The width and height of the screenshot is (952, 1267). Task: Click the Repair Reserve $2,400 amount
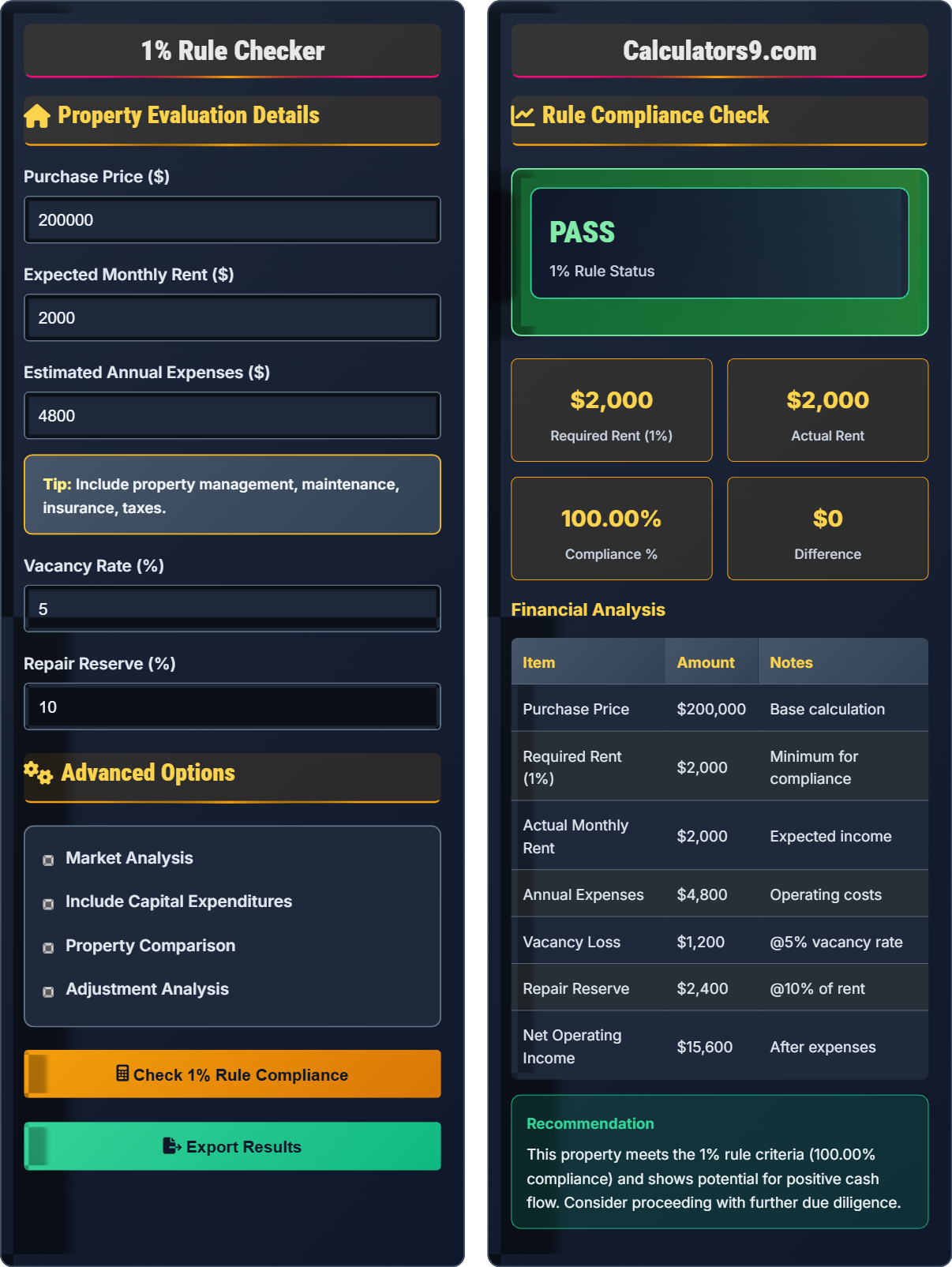click(703, 988)
